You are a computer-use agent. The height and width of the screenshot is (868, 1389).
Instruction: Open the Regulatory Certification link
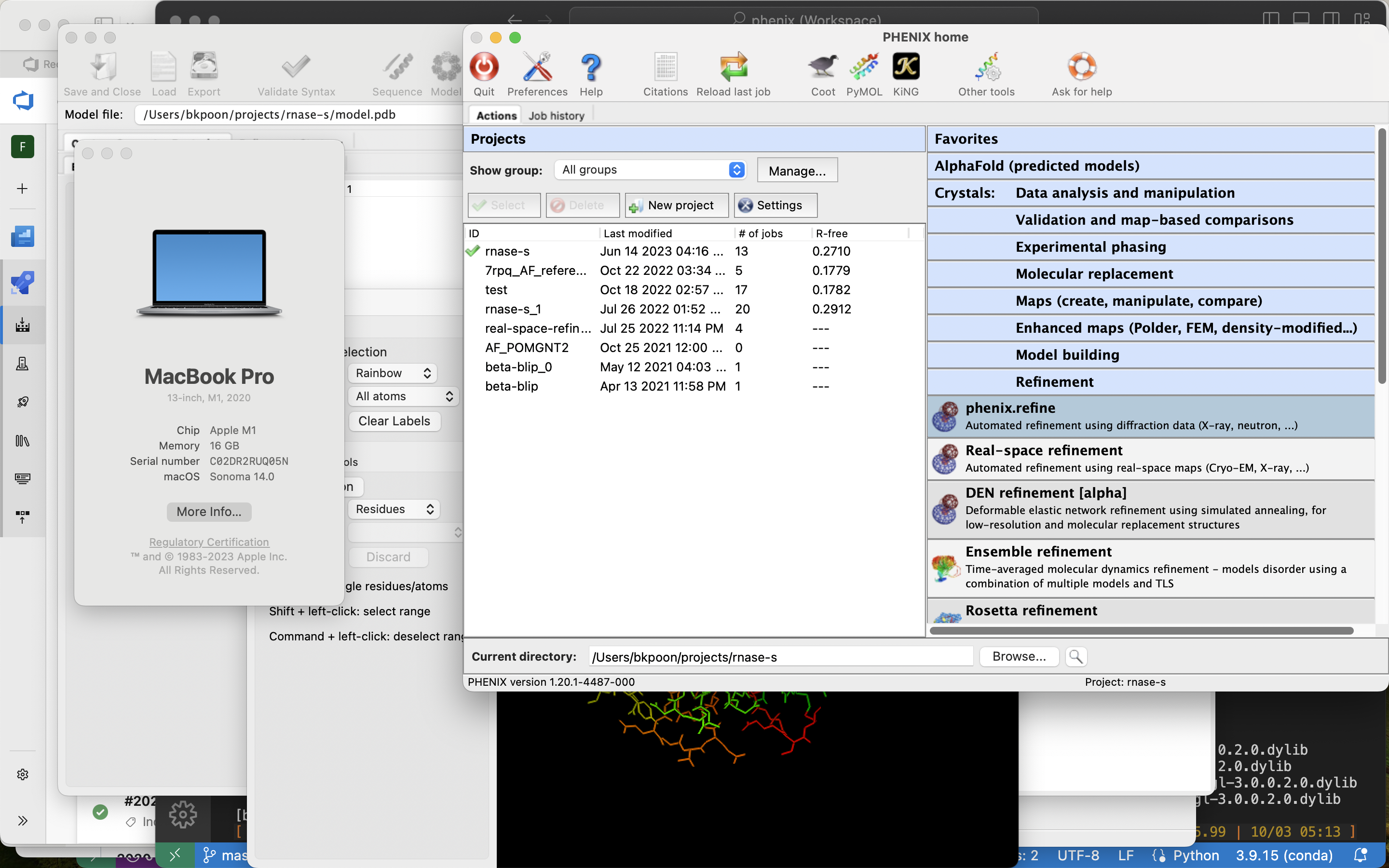click(x=209, y=542)
